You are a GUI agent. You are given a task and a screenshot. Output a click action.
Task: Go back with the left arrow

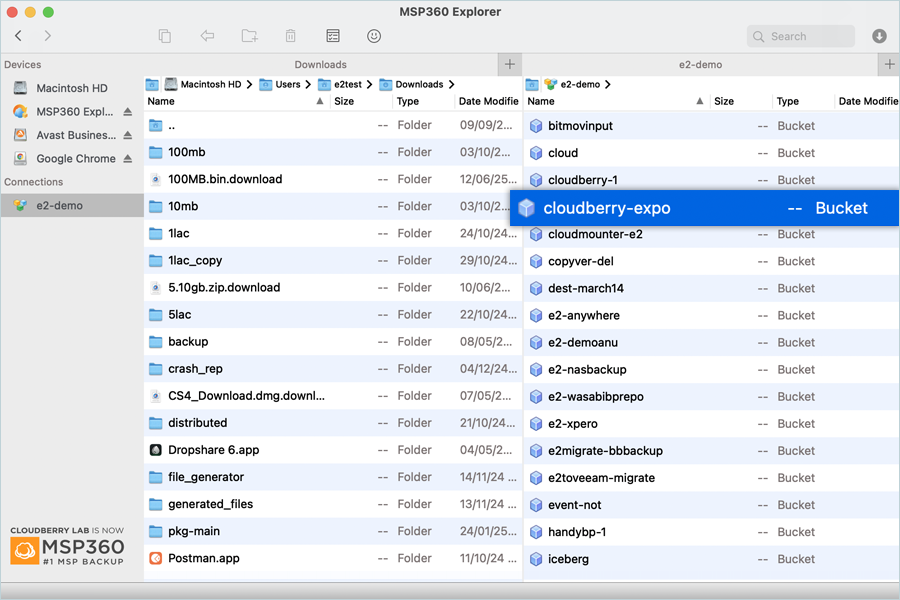coord(19,36)
